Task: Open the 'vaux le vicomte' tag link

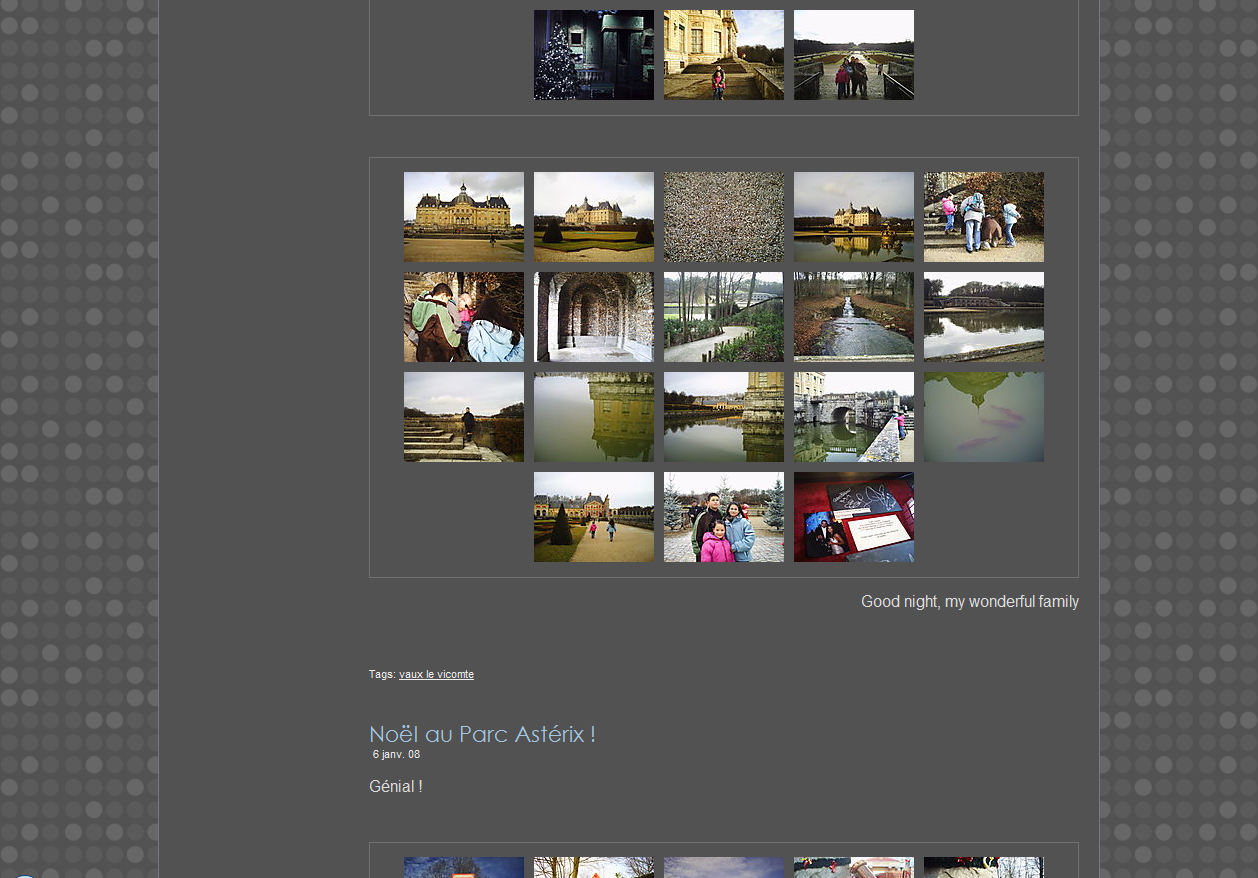Action: (x=436, y=675)
